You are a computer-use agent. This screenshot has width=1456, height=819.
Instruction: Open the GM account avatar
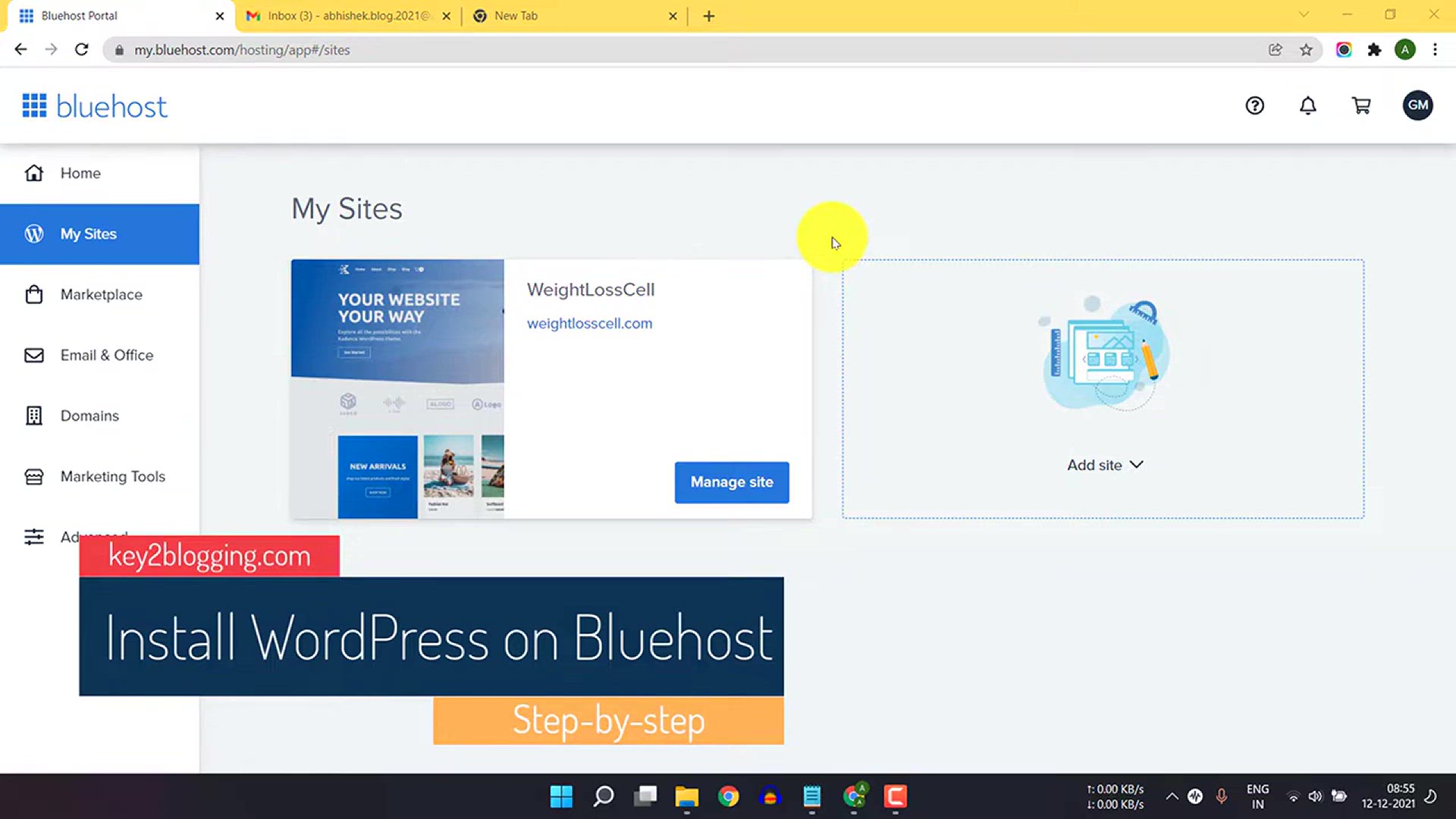(1417, 105)
